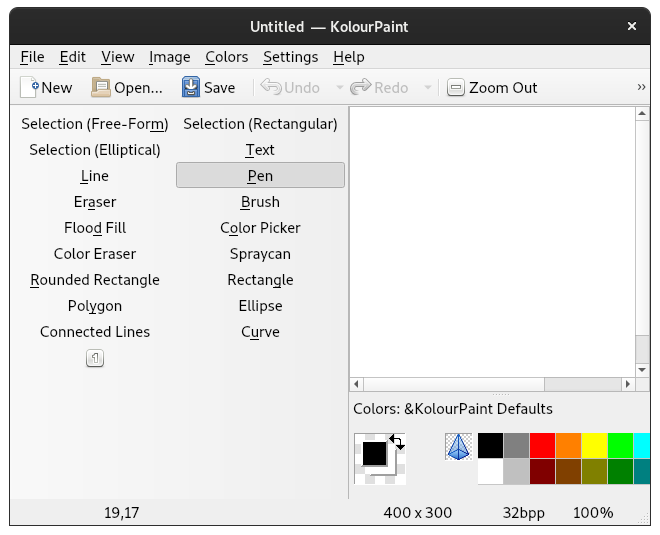Expand the Undo history dropdown arrow
The height and width of the screenshot is (535, 660).
[339, 88]
